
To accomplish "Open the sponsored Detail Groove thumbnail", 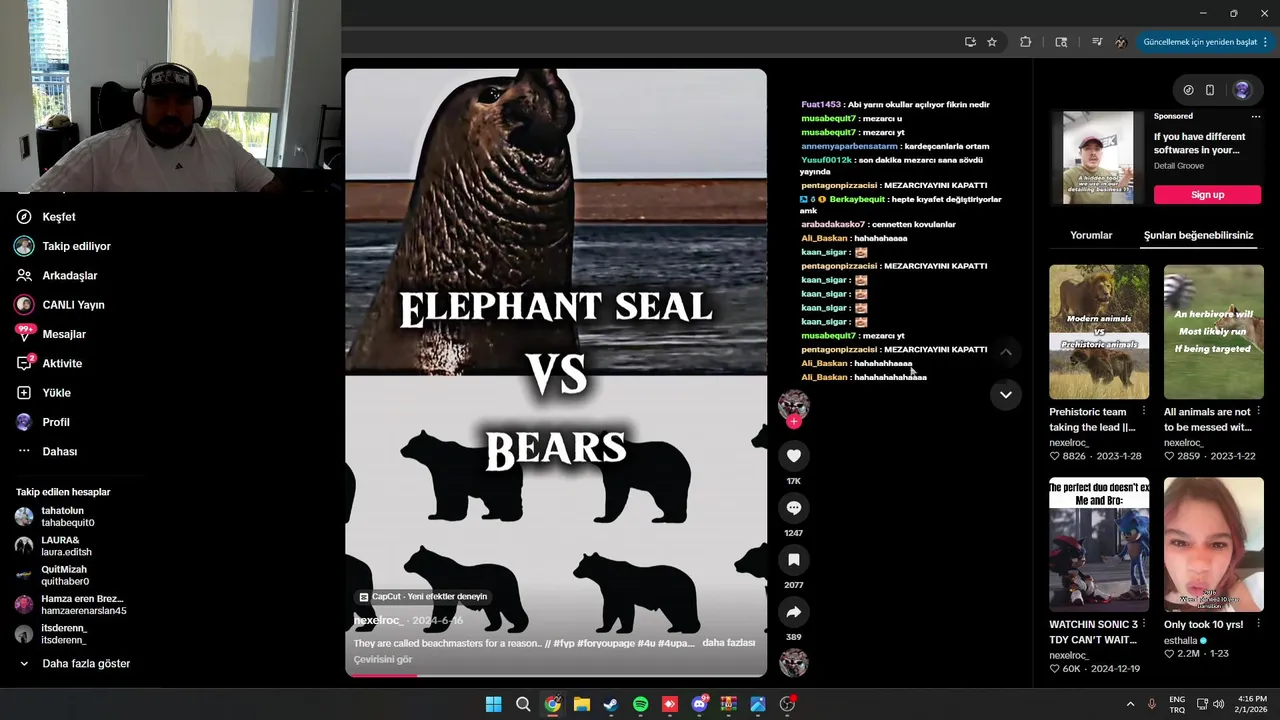I will tap(1098, 157).
